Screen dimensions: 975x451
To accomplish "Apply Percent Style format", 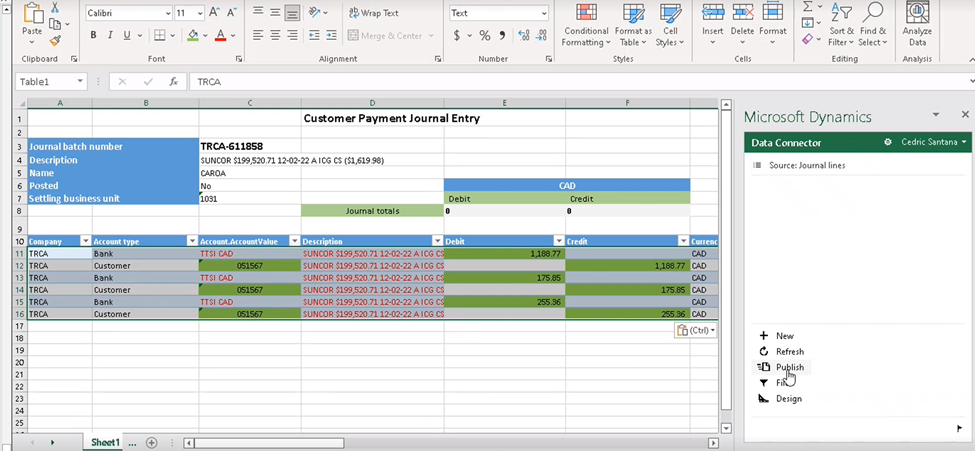I will point(485,35).
